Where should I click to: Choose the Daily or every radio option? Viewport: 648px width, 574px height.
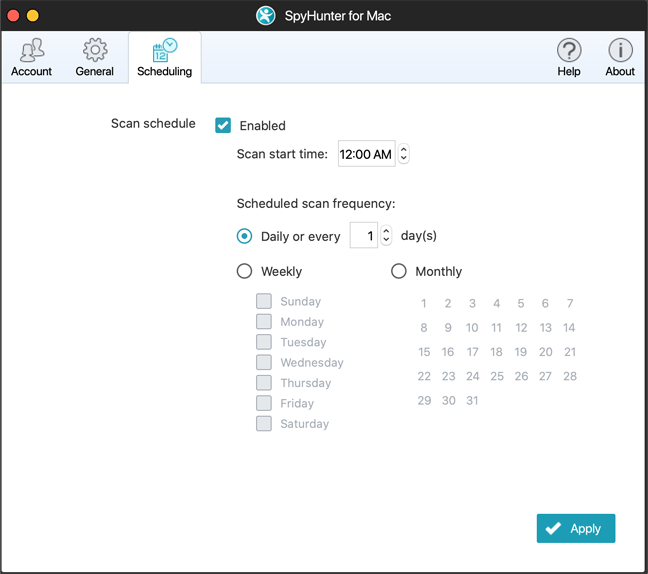point(244,236)
